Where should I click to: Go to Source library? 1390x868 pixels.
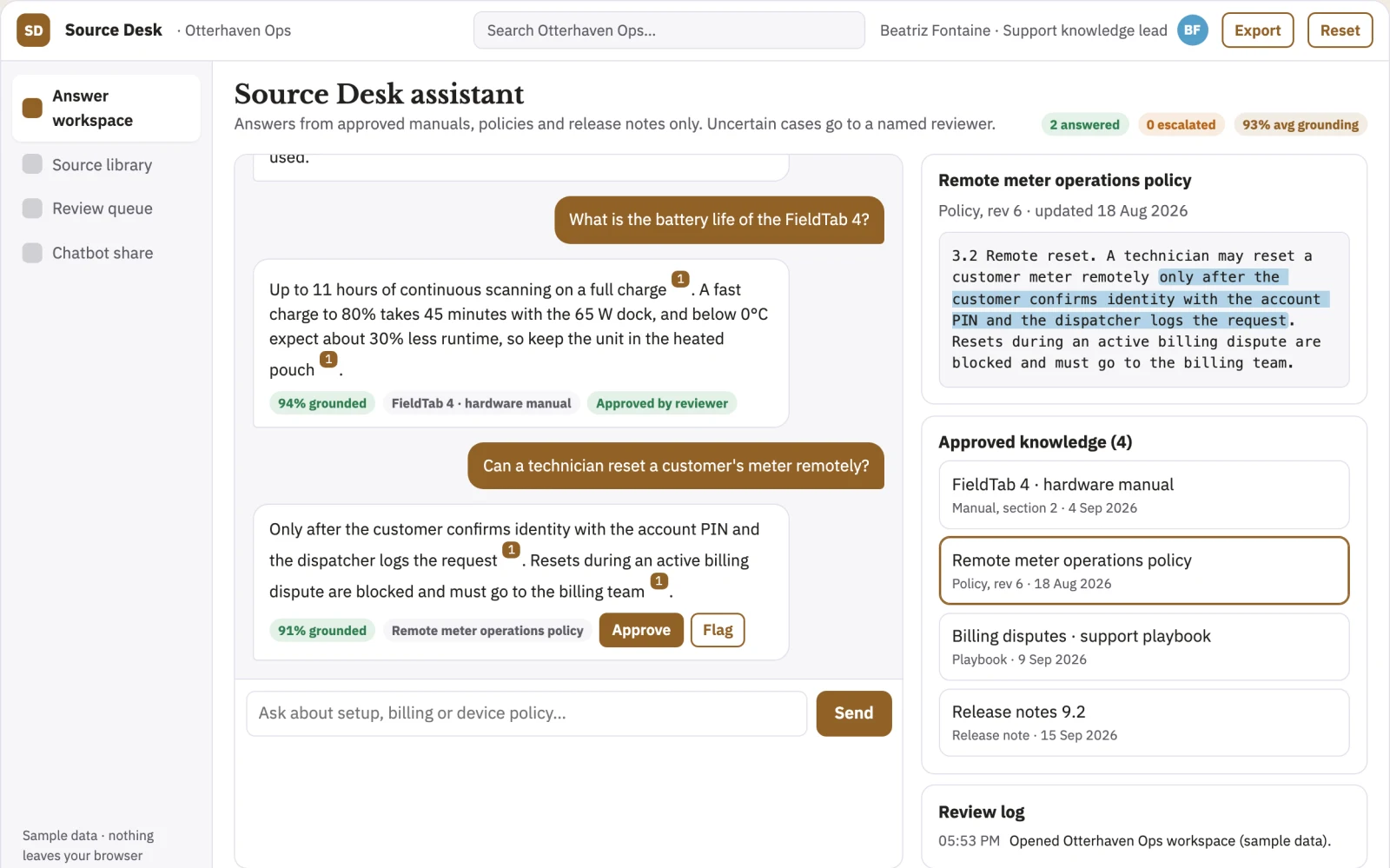106,164
